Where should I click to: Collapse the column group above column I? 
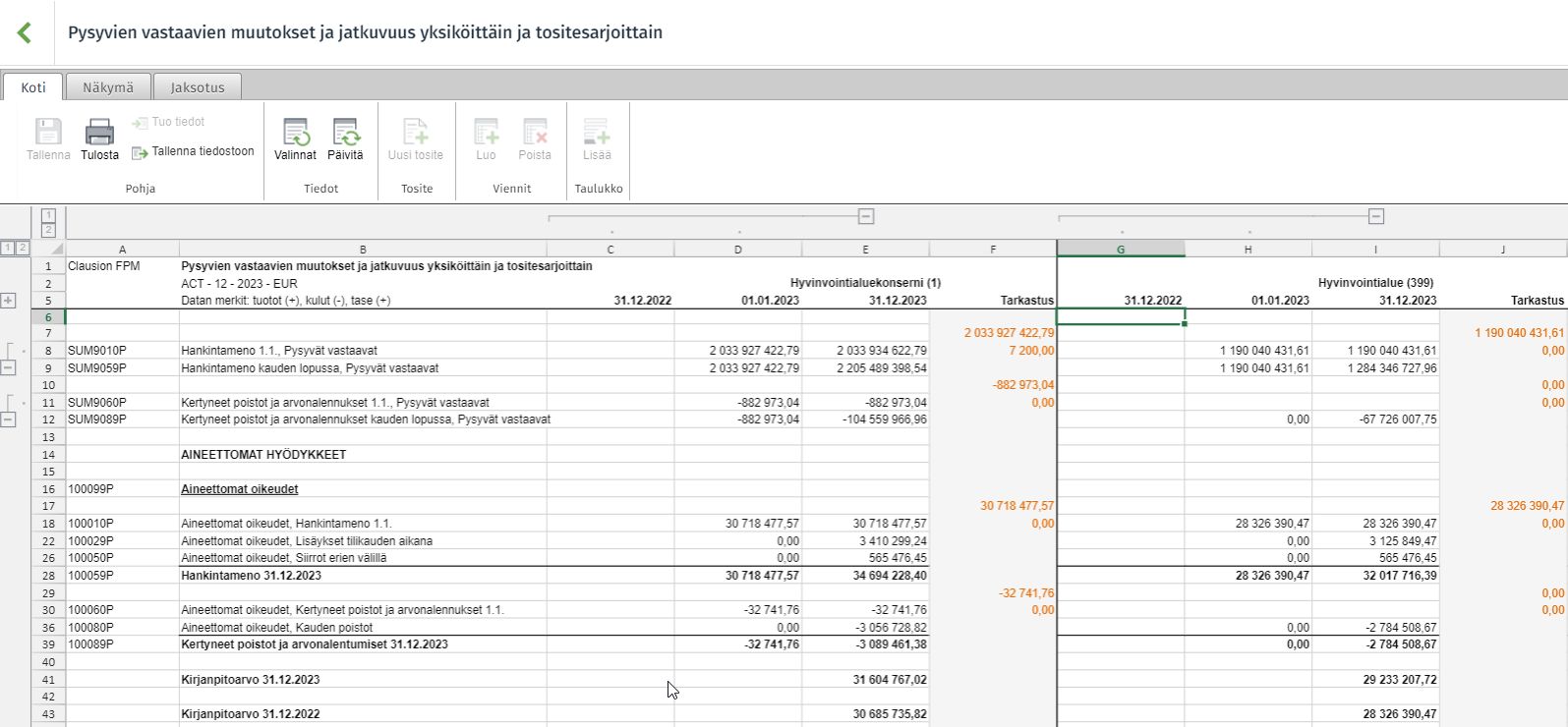click(x=1376, y=216)
